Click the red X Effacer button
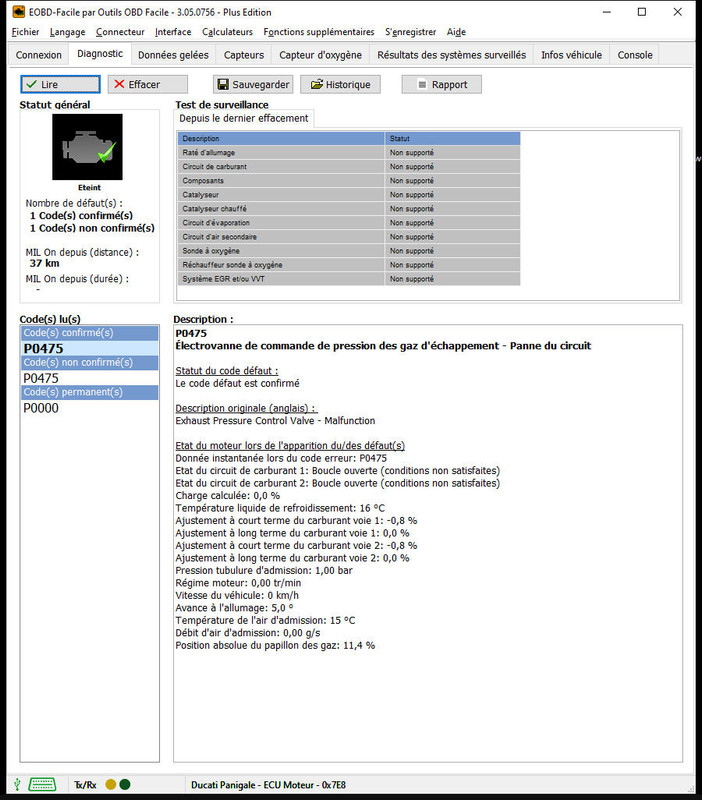 (x=147, y=84)
